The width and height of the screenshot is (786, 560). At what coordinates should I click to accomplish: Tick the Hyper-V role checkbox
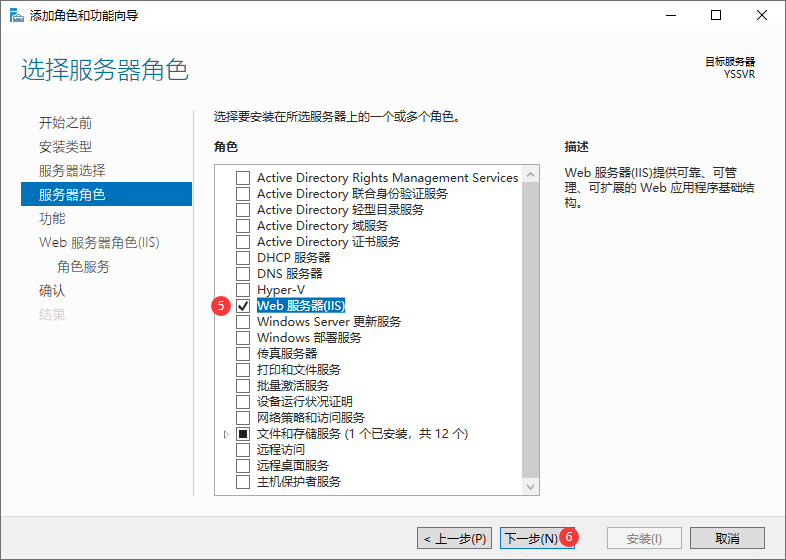pyautogui.click(x=243, y=290)
